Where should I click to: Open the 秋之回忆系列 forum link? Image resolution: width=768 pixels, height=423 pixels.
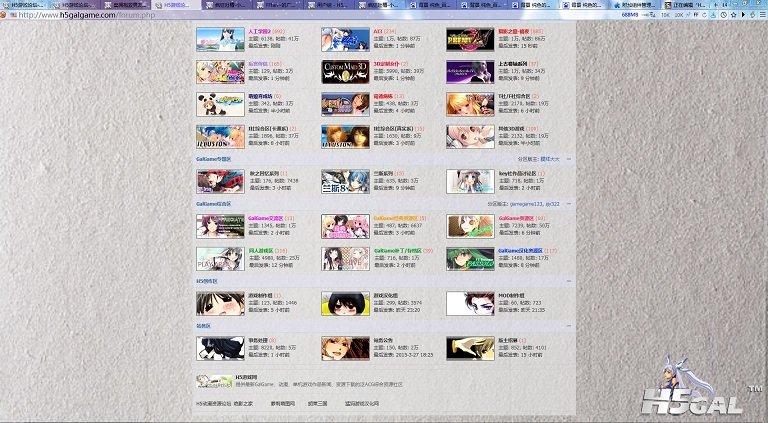(264, 173)
